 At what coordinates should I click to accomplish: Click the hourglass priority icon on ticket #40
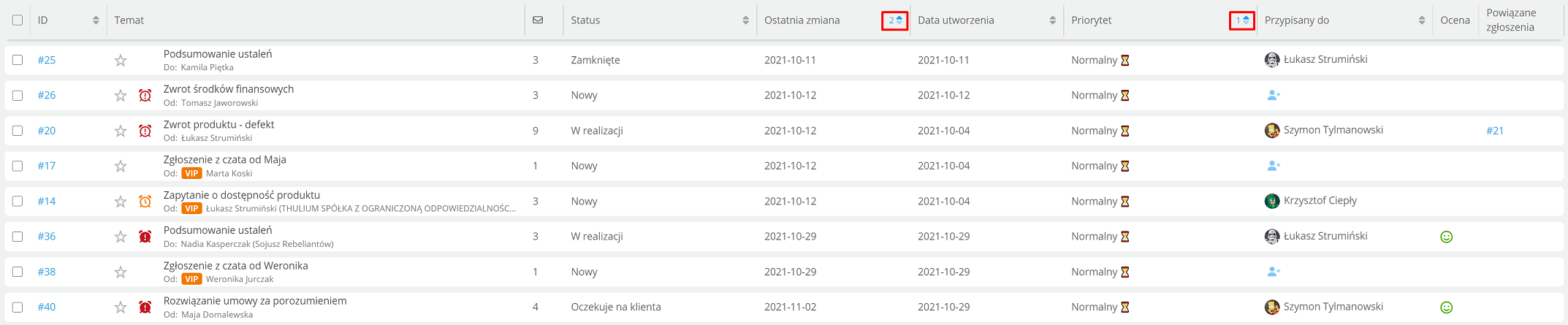pos(1125,307)
